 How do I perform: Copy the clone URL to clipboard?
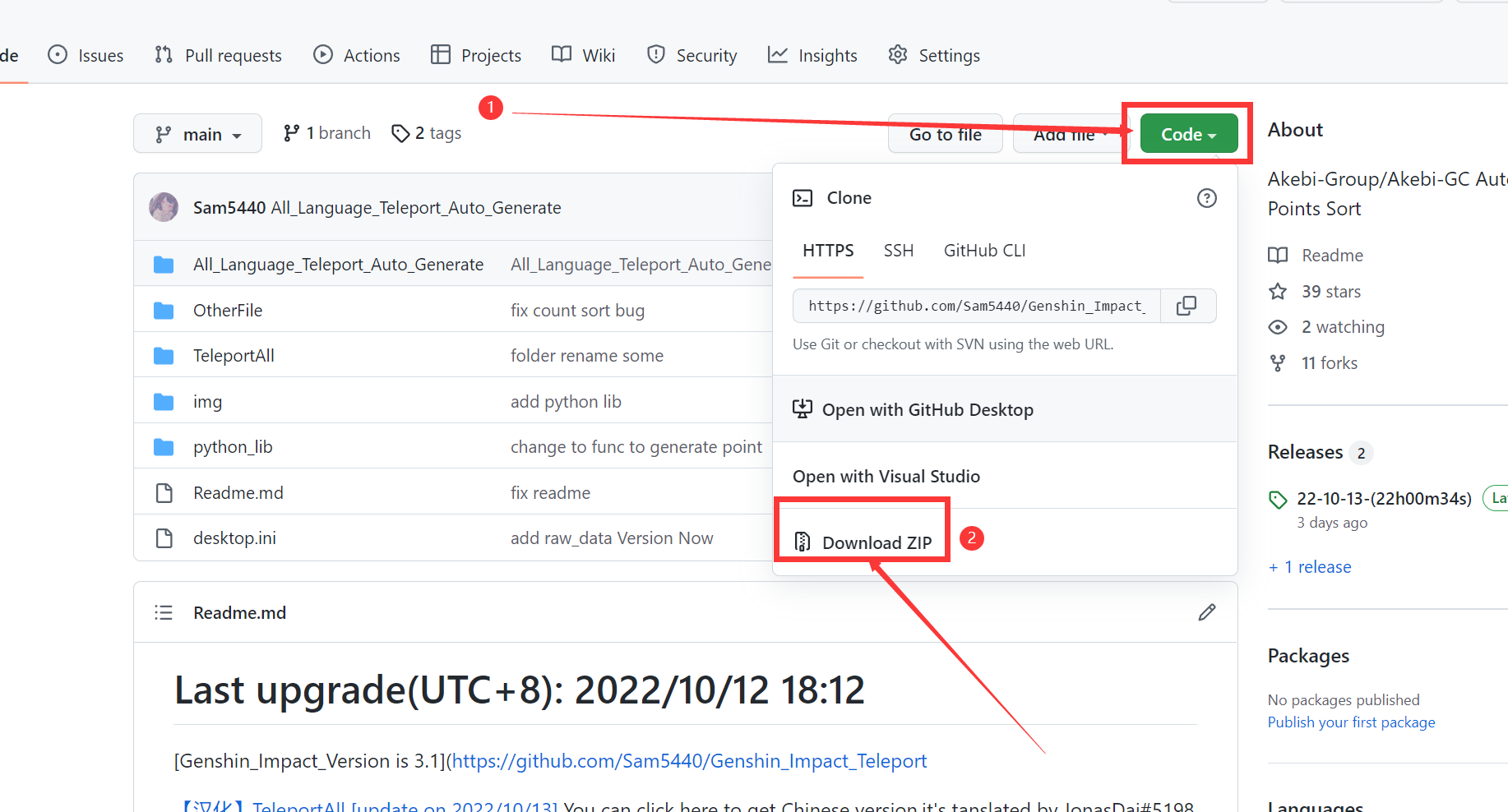pyautogui.click(x=1187, y=306)
